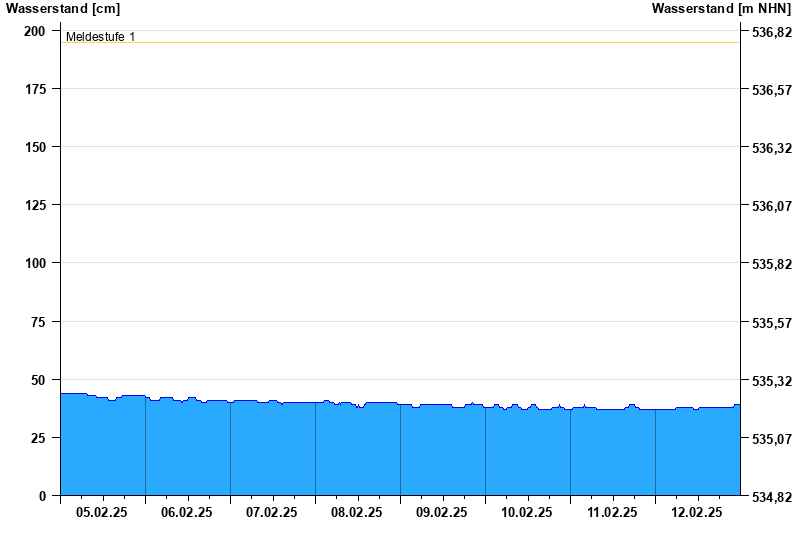Viewport: 800px width, 550px height.
Task: Click the right axis title 'Wasserstand [m NHN]'
Action: [721, 9]
